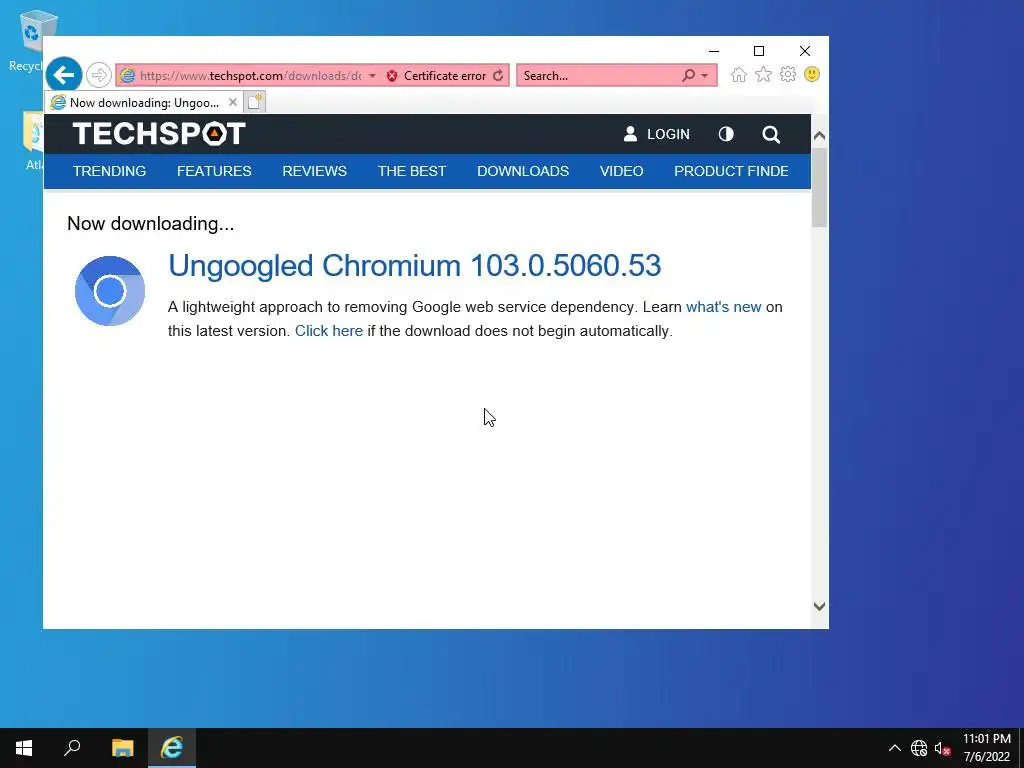The image size is (1024, 768).
Task: Click the "Now downloading..." heading text
Action: pos(150,223)
